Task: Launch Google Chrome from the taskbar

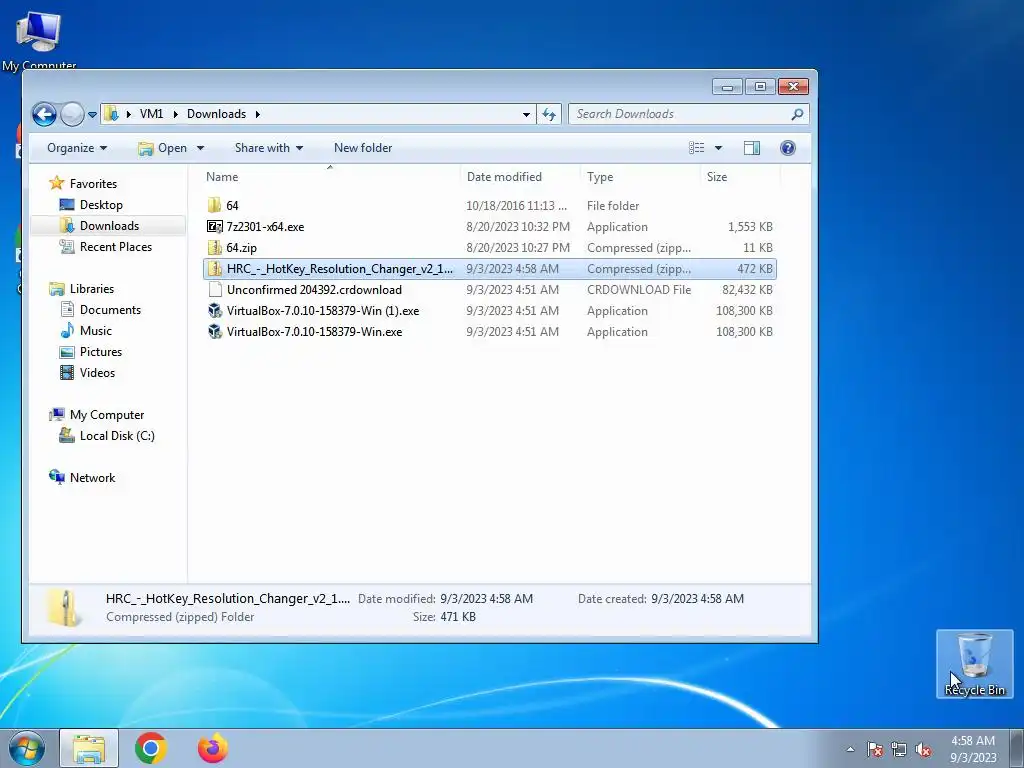Action: (x=151, y=748)
